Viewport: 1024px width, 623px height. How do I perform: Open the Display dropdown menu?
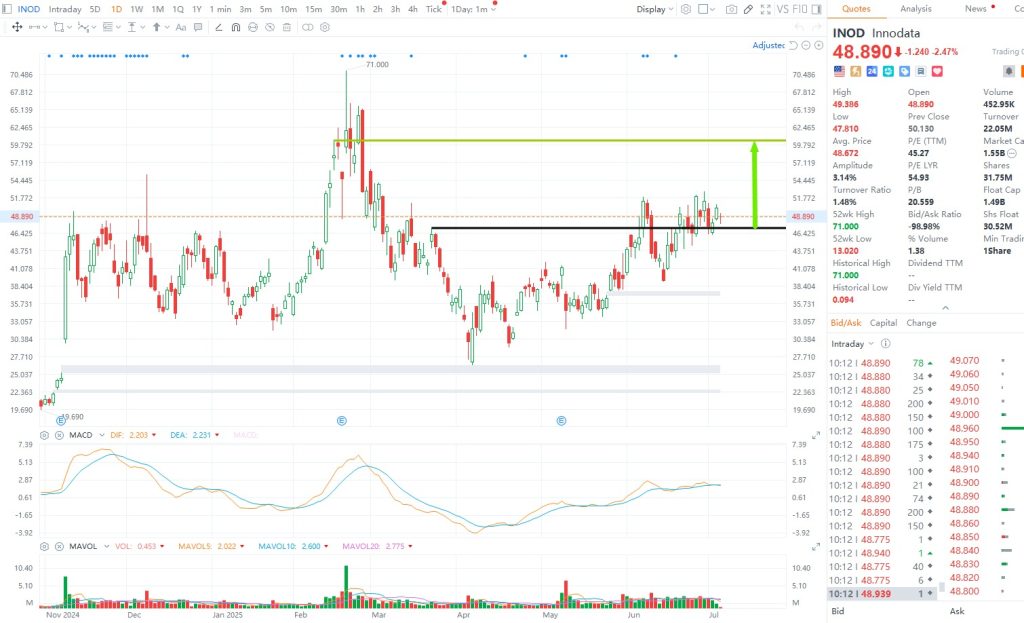(655, 9)
